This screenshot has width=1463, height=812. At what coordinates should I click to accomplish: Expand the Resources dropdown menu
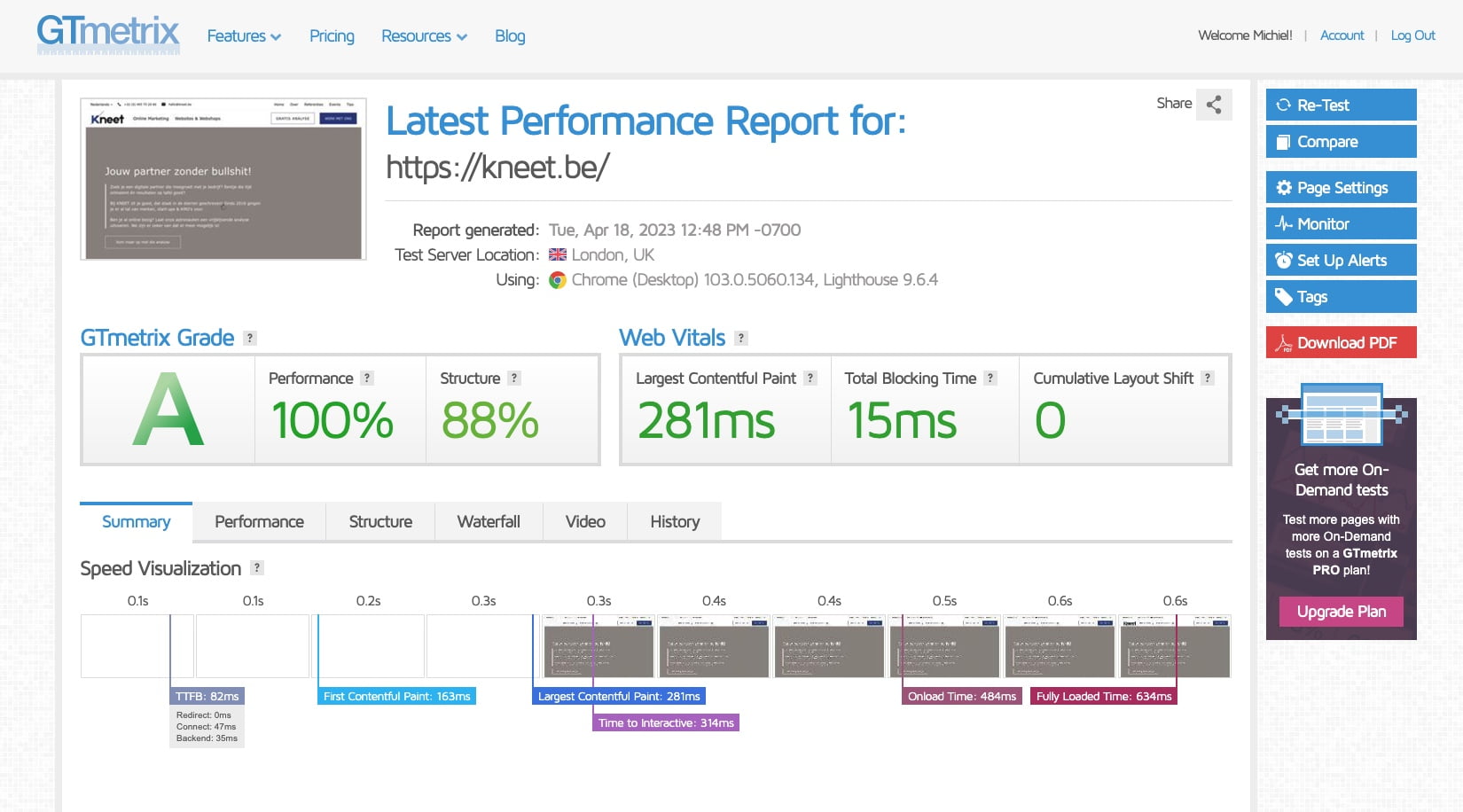click(424, 36)
